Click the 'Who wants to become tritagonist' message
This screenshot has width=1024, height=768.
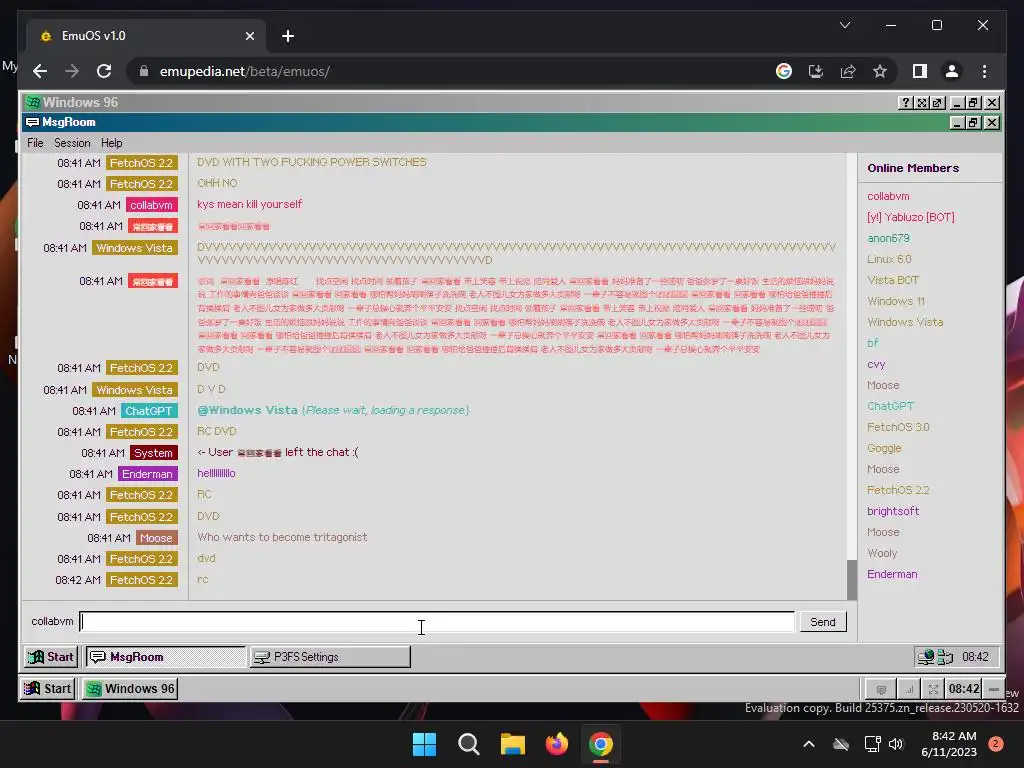[x=282, y=537]
